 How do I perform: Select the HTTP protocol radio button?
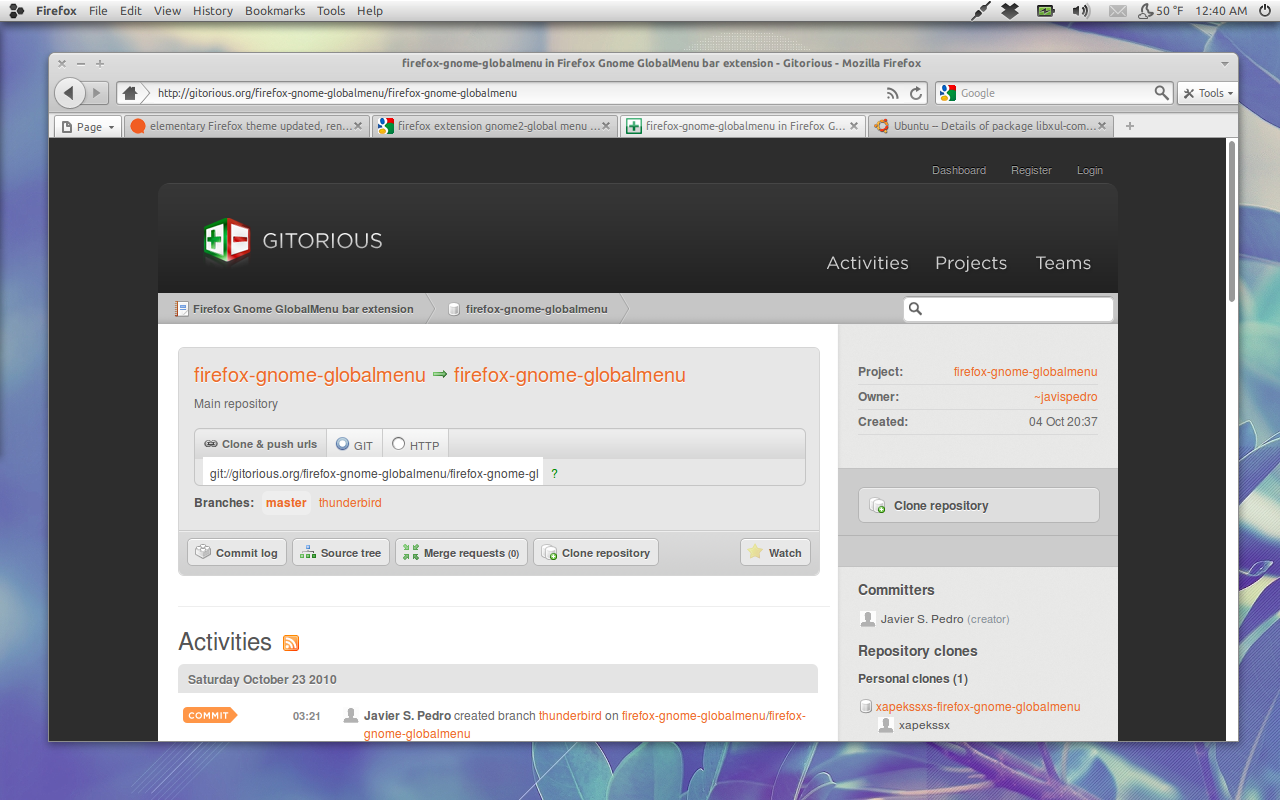click(398, 444)
